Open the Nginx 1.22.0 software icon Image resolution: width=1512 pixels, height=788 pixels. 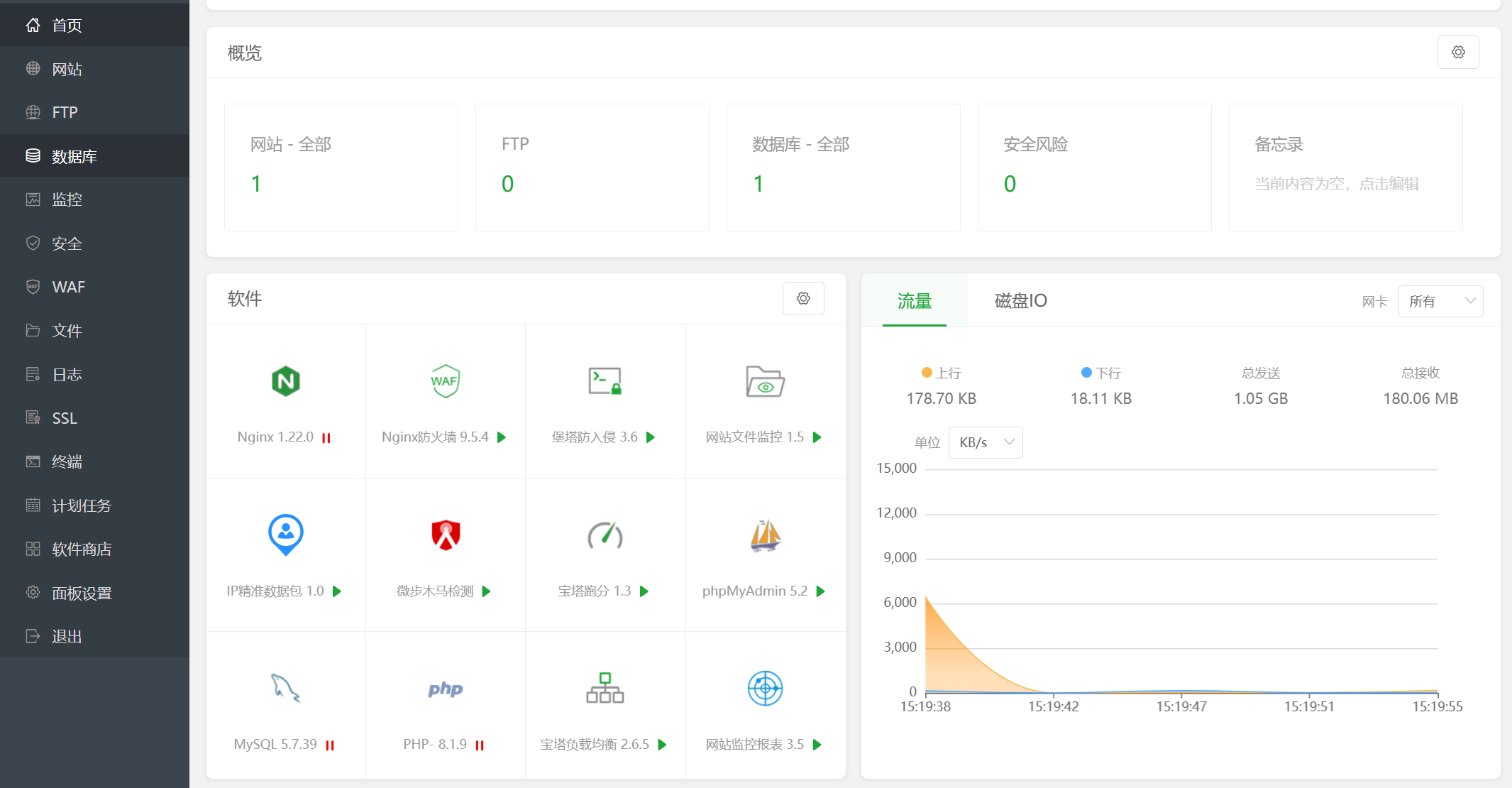coord(285,381)
